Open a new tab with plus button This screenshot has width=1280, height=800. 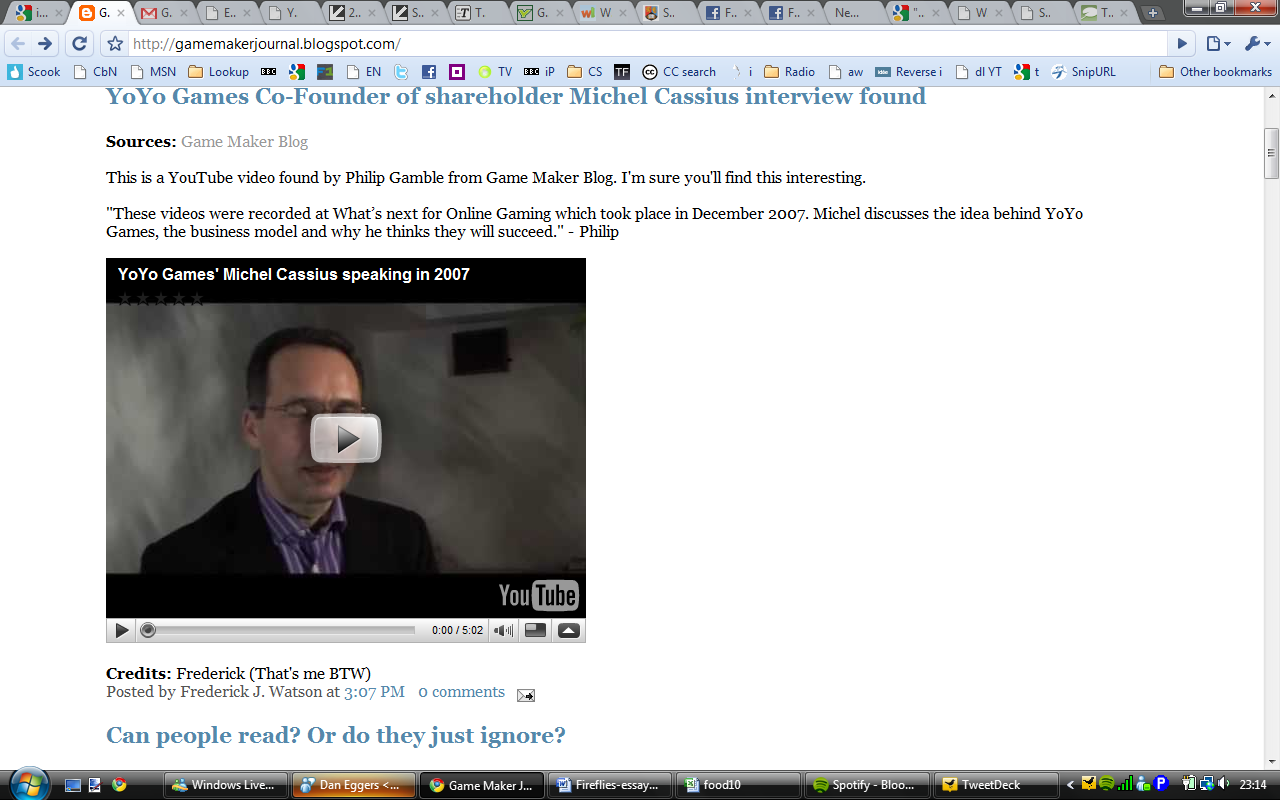(1153, 13)
